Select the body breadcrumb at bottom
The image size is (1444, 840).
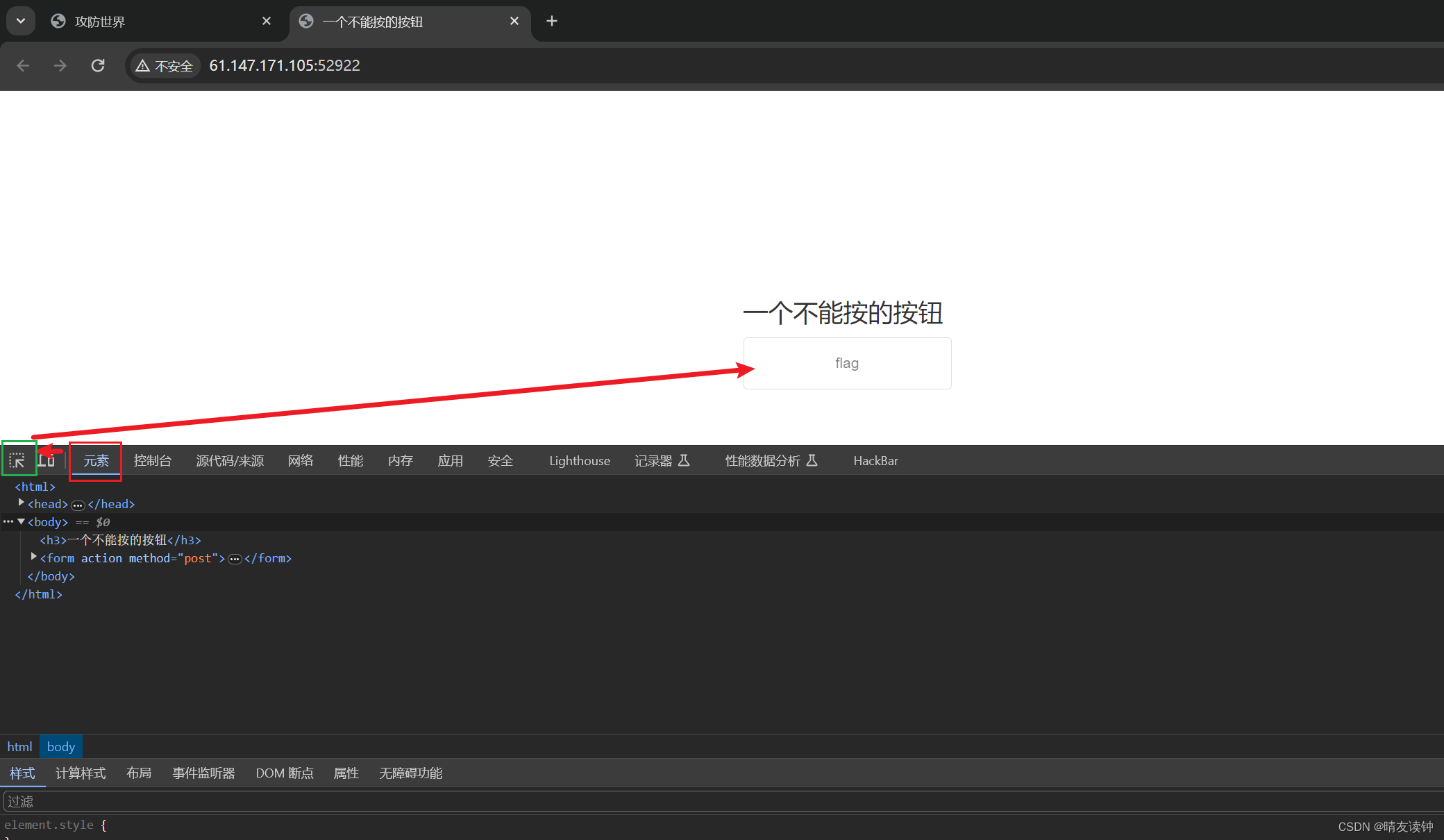click(x=61, y=746)
